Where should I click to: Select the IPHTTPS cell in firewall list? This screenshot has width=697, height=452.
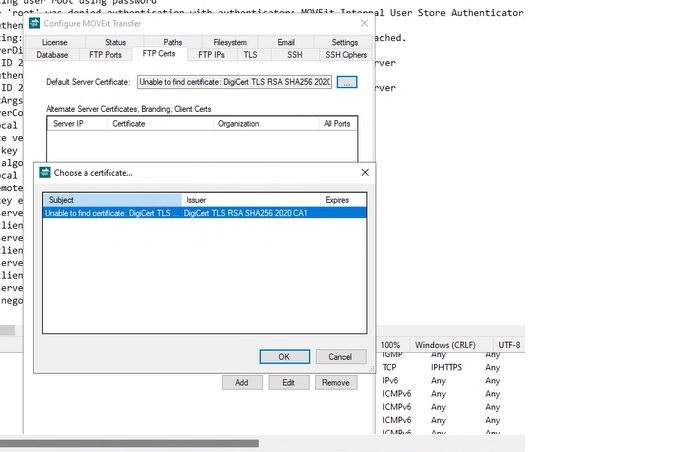[446, 368]
